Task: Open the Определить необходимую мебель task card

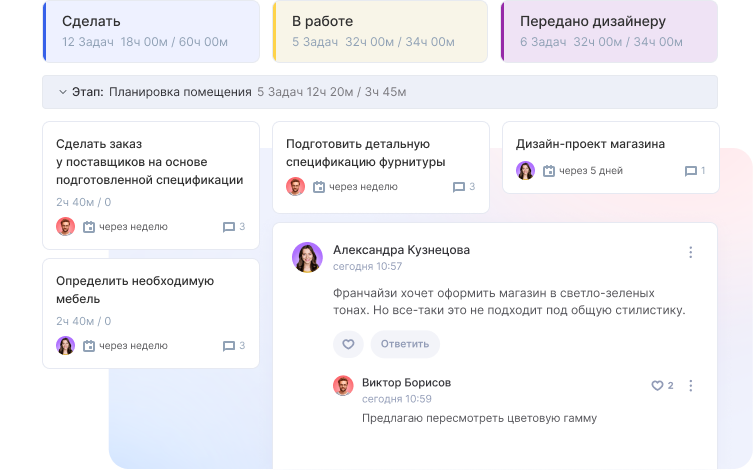Action: (134, 290)
